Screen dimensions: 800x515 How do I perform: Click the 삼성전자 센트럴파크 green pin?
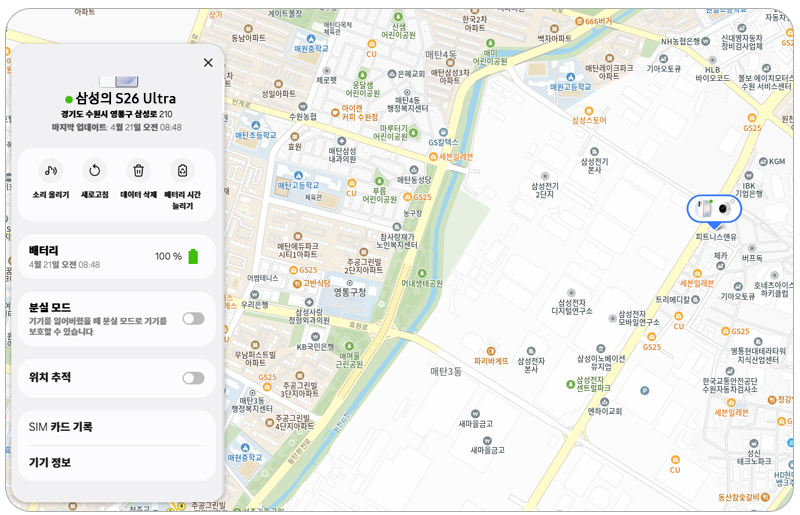pyautogui.click(x=570, y=384)
